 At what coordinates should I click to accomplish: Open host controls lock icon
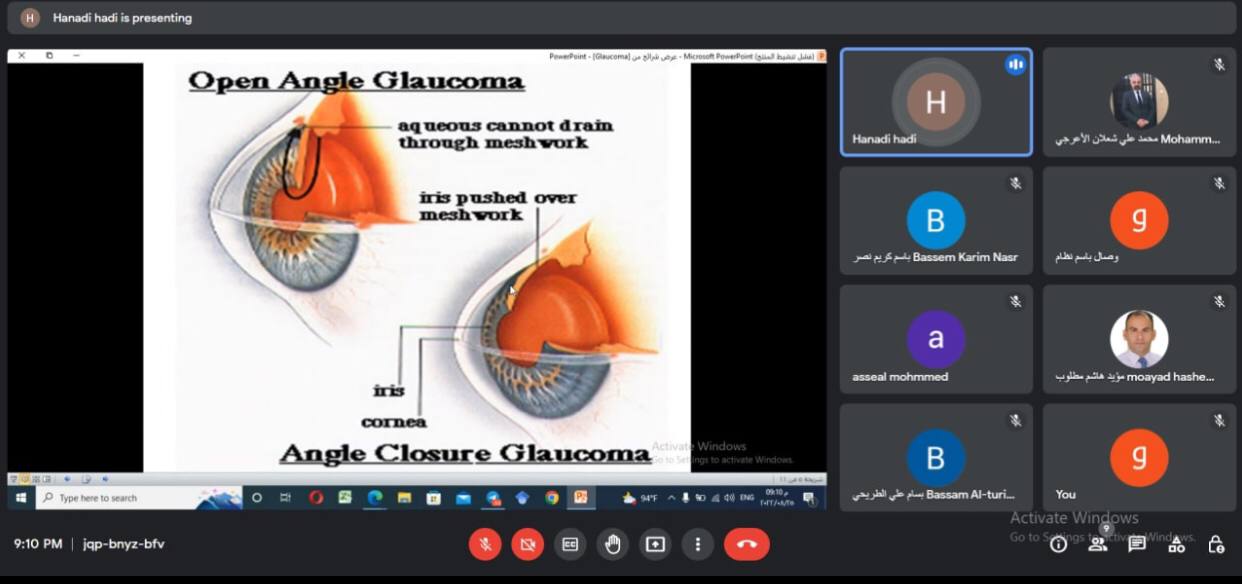click(x=1216, y=544)
